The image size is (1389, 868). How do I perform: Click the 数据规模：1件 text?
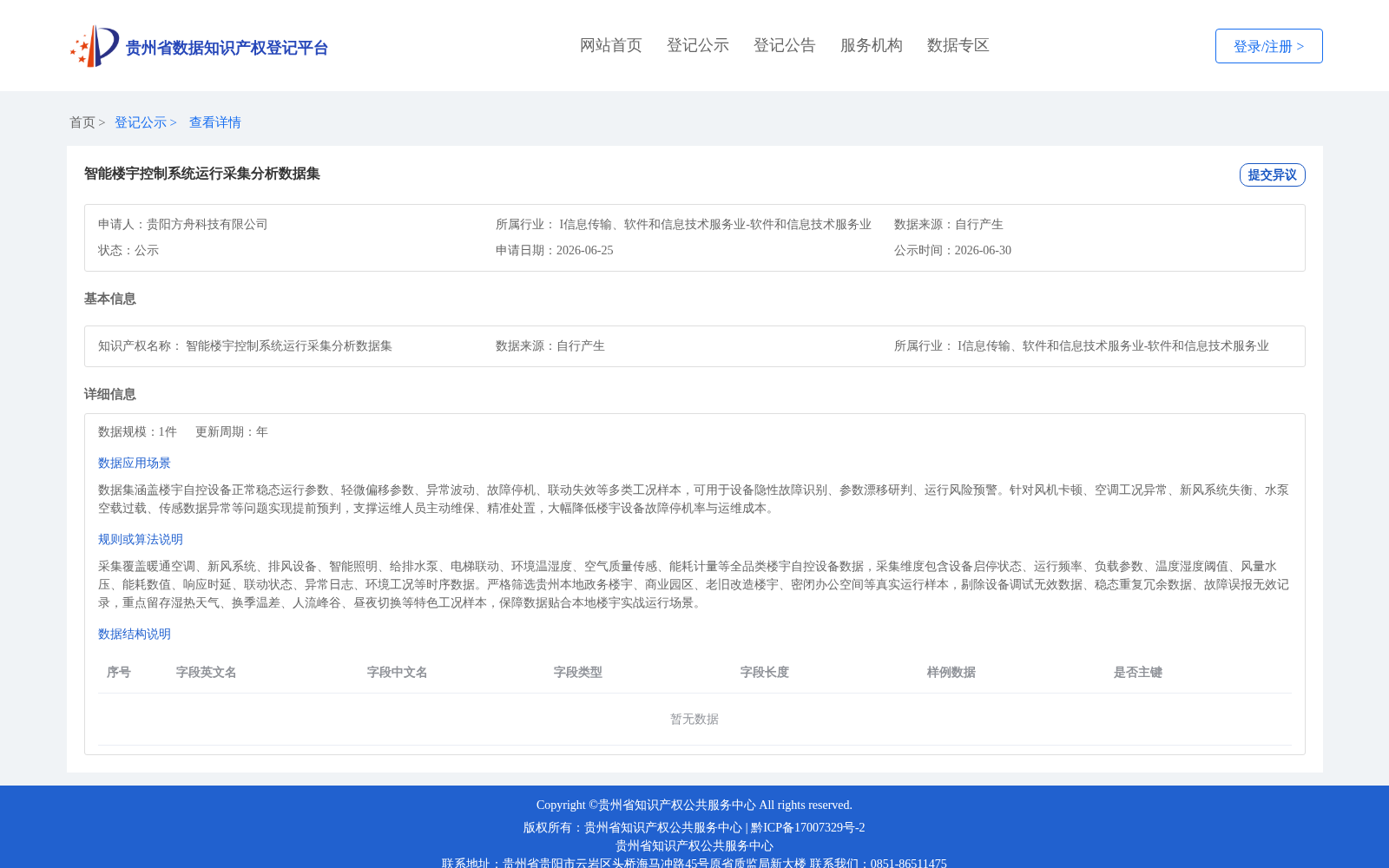pyautogui.click(x=137, y=431)
